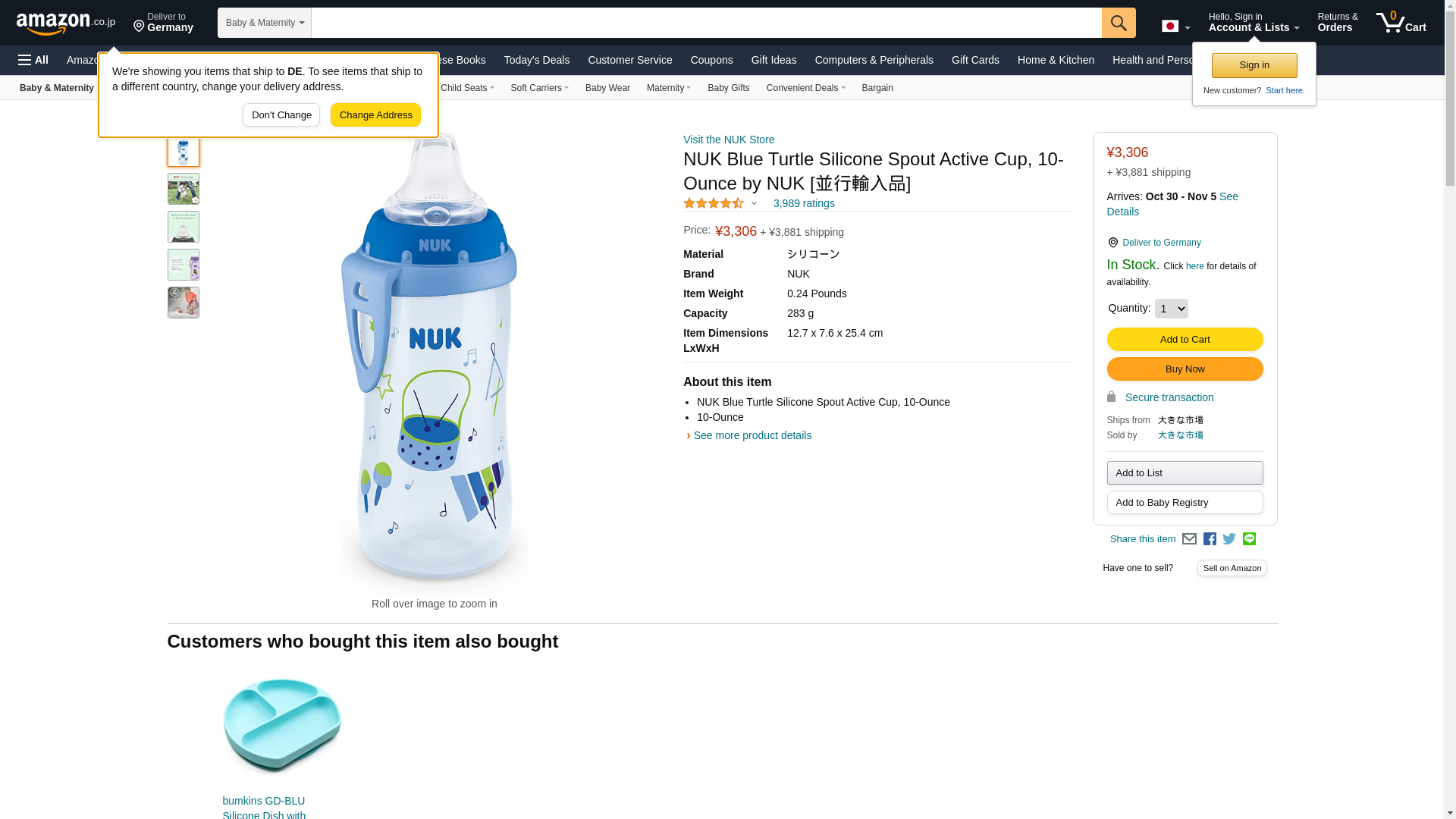Open Today's Deals in navigation bar
Viewport: 1456px width, 819px height.
(x=536, y=60)
